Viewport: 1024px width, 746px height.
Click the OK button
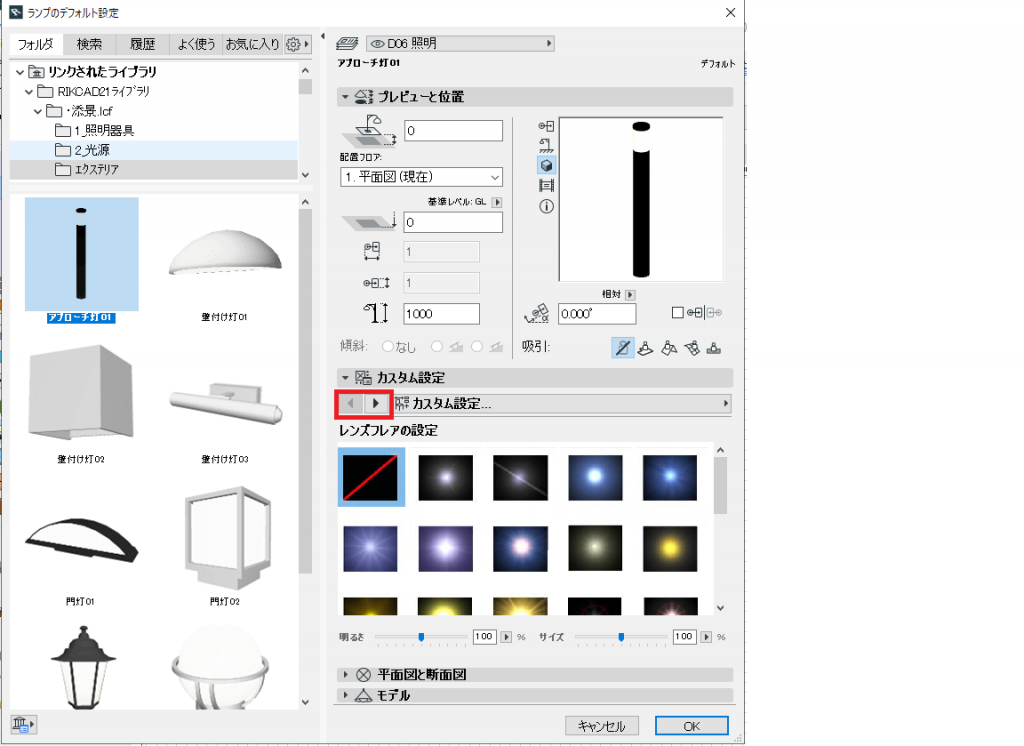[691, 726]
